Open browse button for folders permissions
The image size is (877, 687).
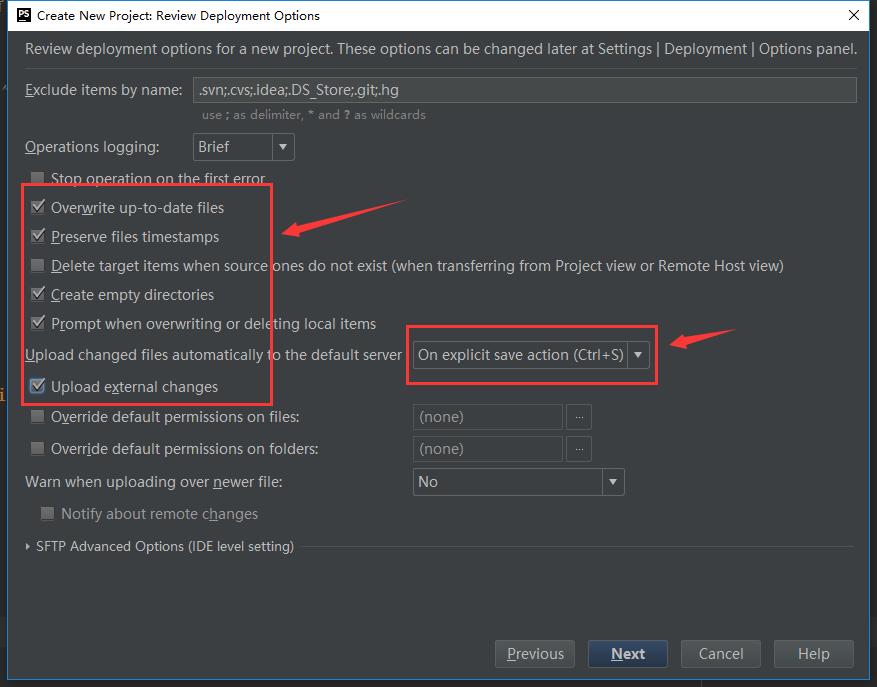click(x=579, y=449)
